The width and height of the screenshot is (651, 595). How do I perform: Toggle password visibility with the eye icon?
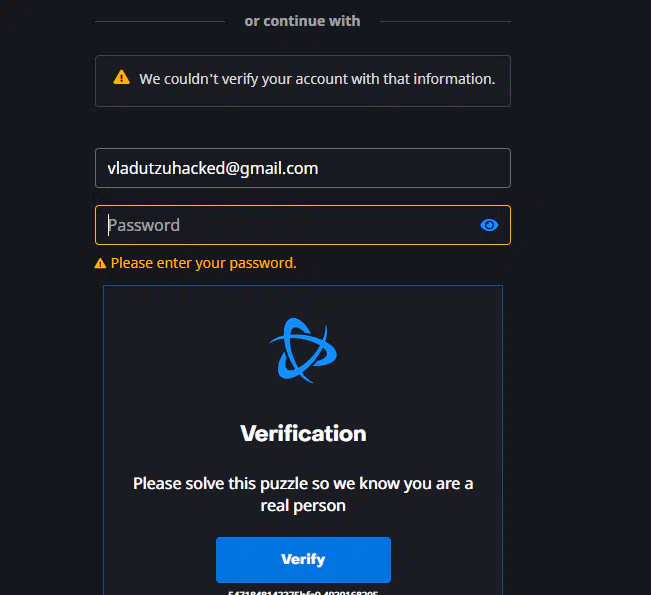point(489,225)
